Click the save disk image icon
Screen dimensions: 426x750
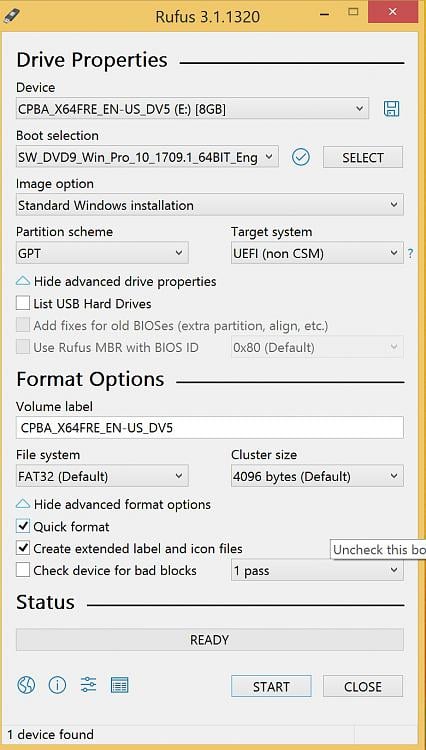click(x=391, y=109)
